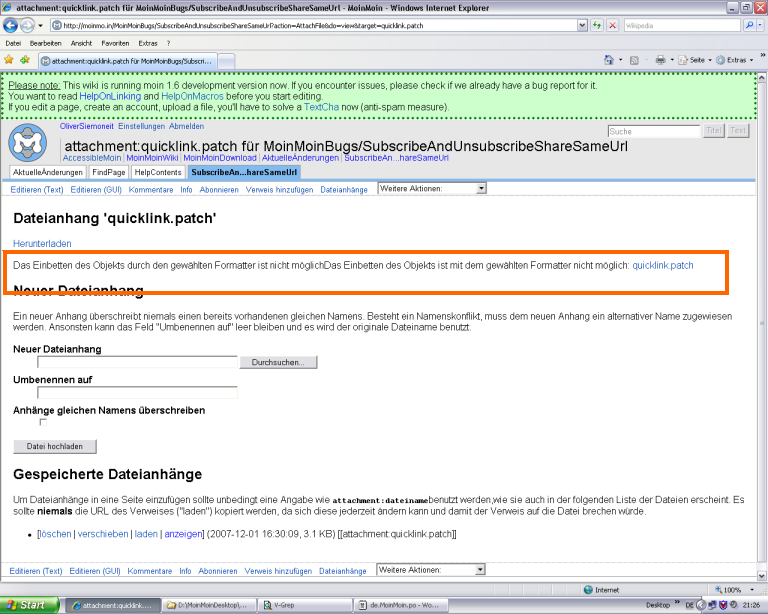This screenshot has height=614, width=768.
Task: Click the 'löschen' link for quicklink.patch
Action: 55,534
